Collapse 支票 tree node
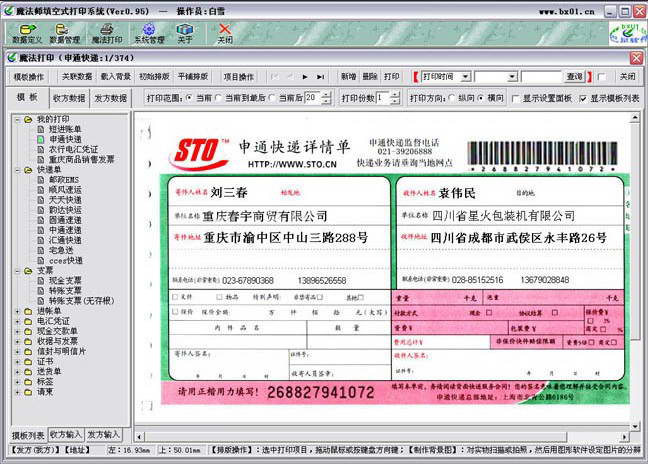The image size is (648, 464). pyautogui.click(x=17, y=271)
